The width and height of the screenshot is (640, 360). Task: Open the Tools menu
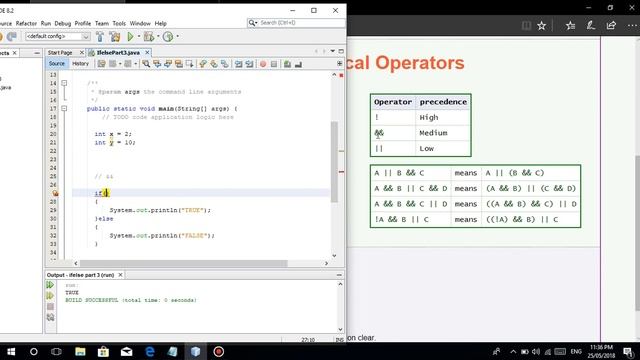(119, 23)
